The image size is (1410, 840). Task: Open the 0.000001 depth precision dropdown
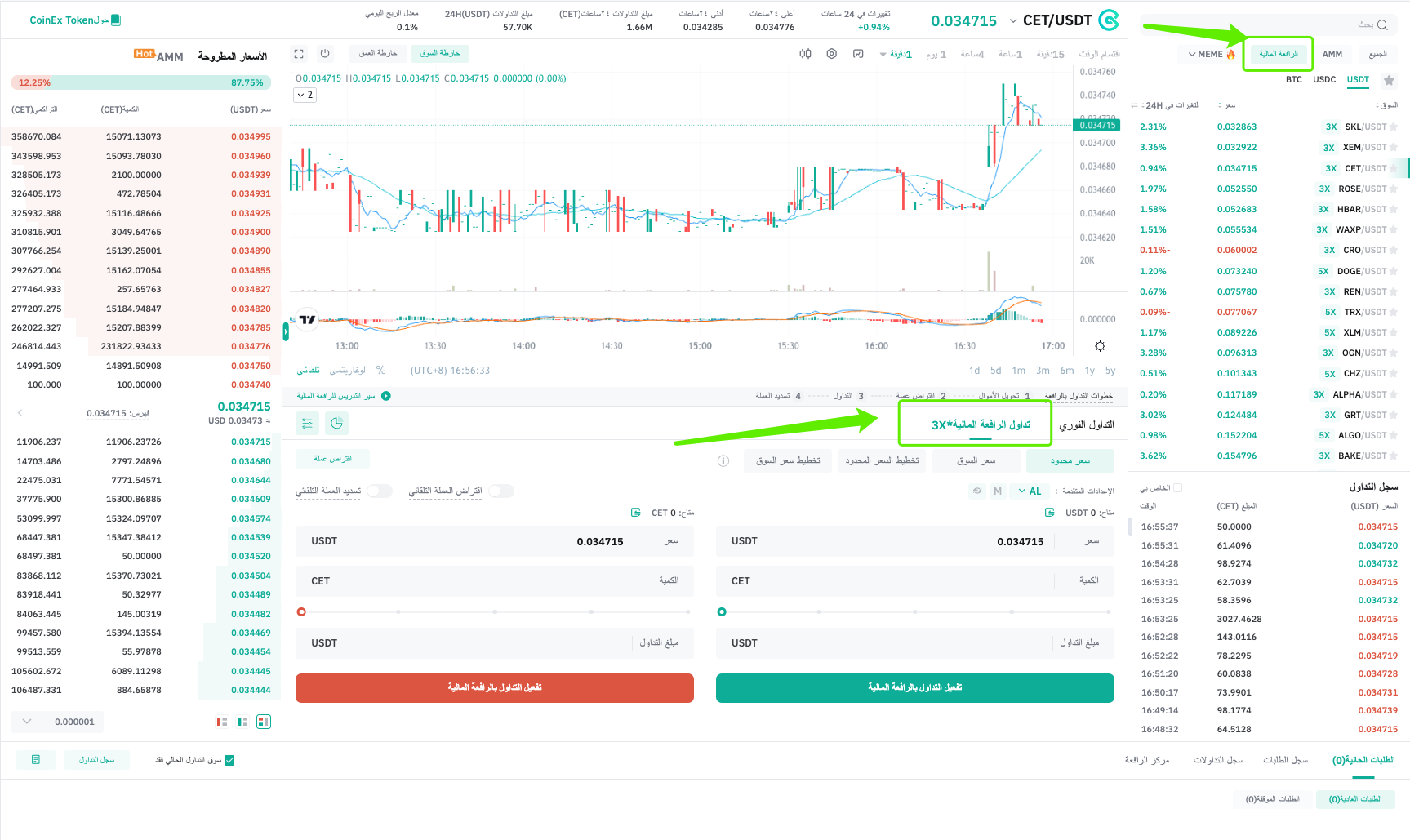58,722
